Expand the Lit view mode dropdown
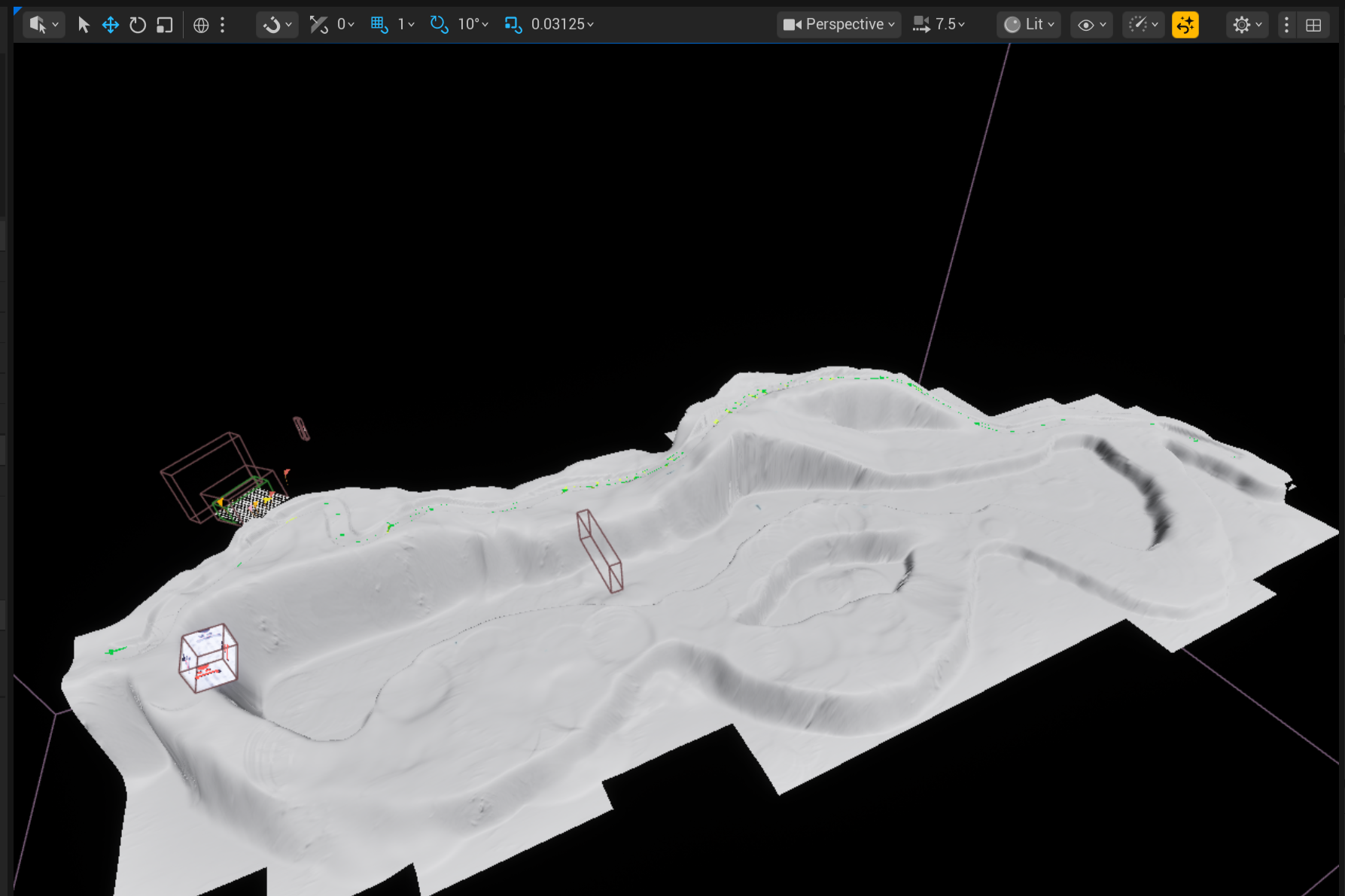1345x896 pixels. coord(1028,24)
